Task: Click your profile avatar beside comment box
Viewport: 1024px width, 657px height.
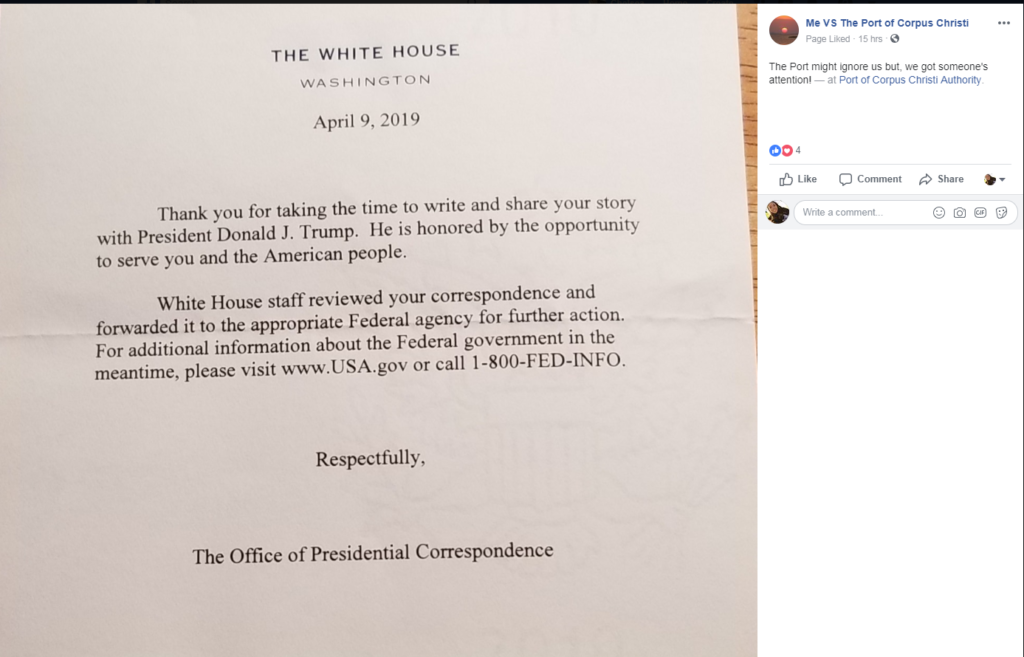Action: [777, 212]
